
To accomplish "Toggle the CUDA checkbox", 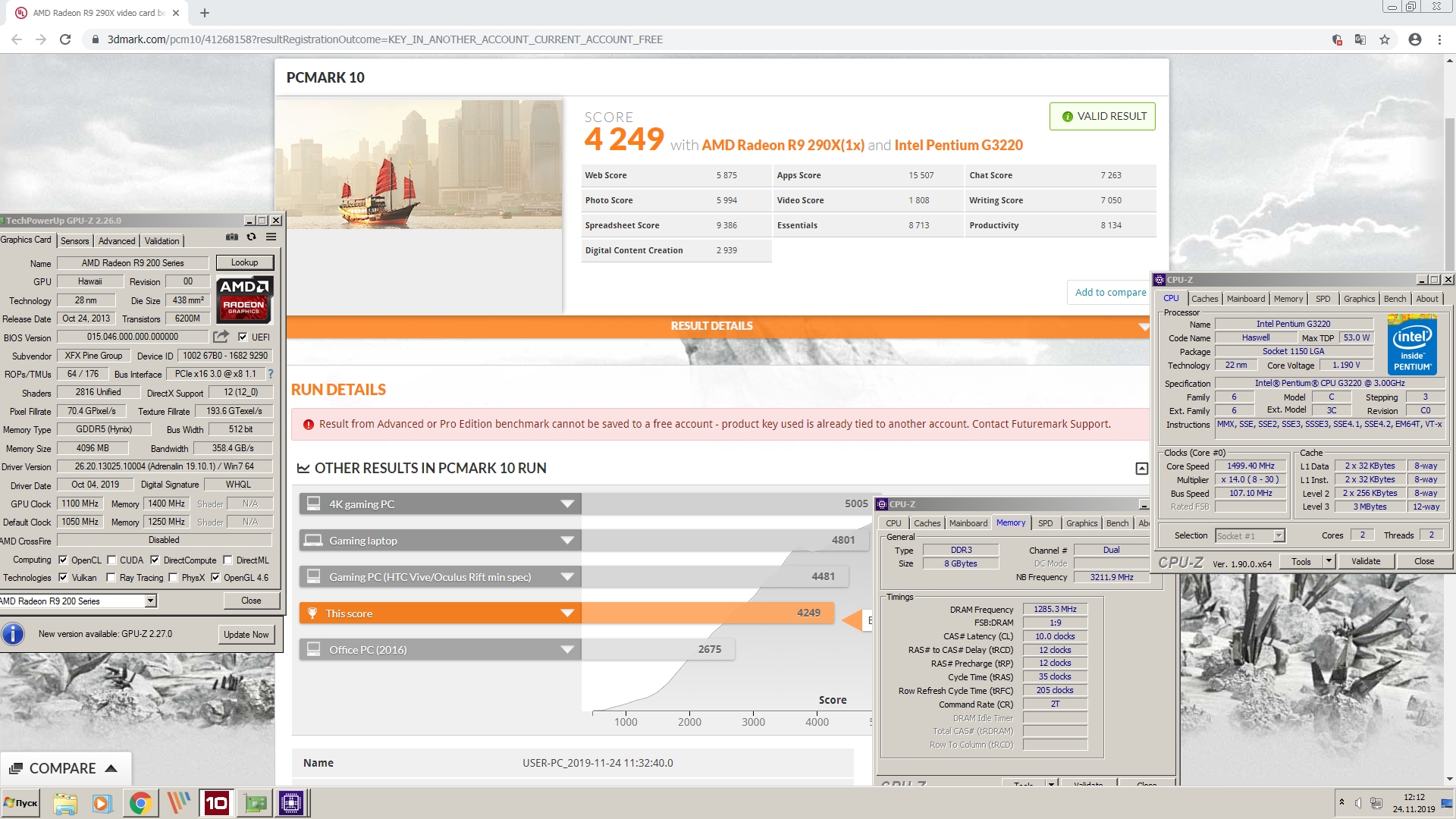I will pyautogui.click(x=111, y=560).
